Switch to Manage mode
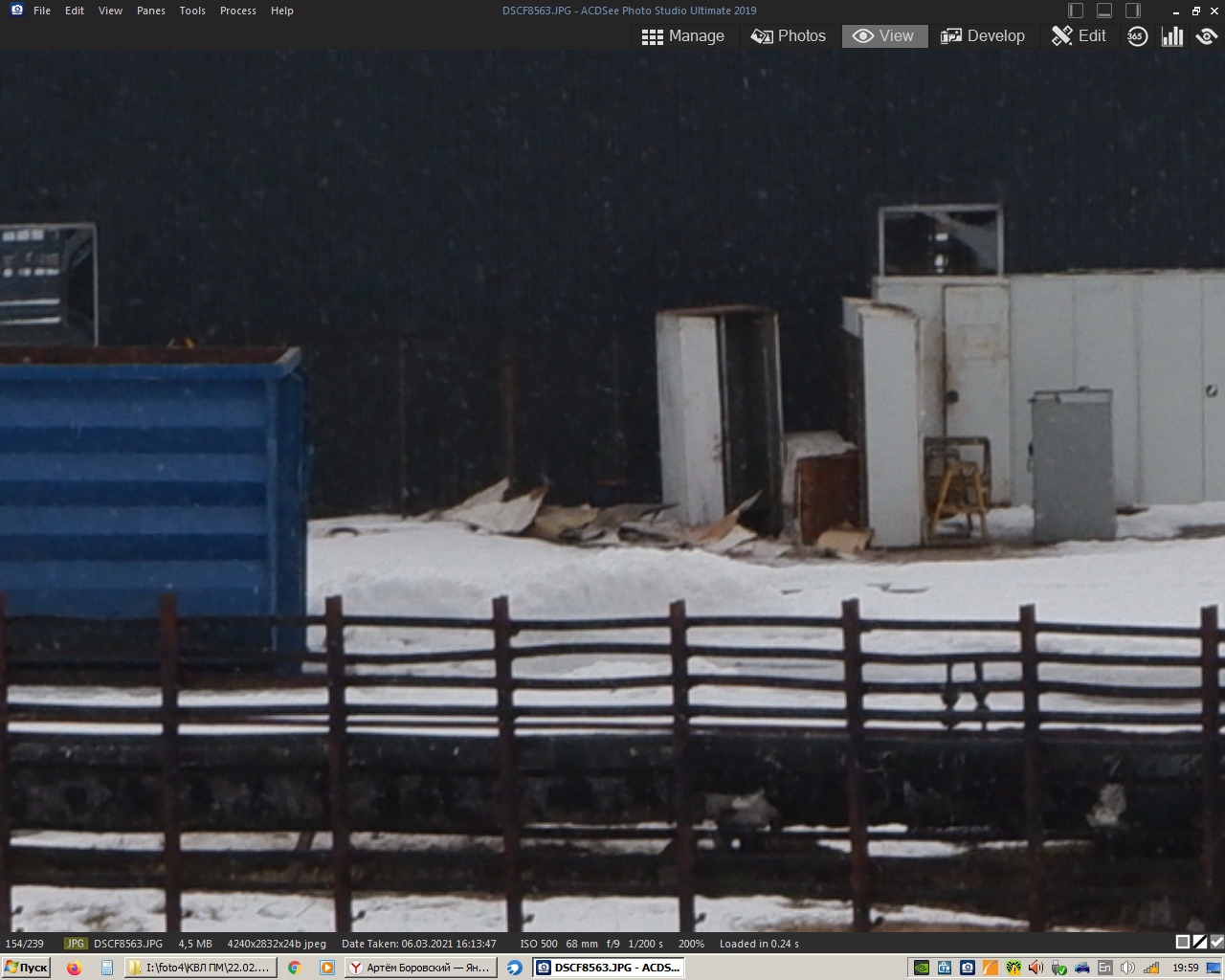This screenshot has height=980, width=1225. (x=683, y=36)
